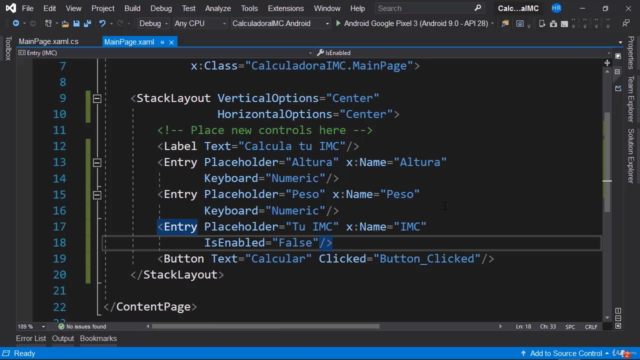
Task: Click the Live Share feedback icon
Action: (x=626, y=24)
